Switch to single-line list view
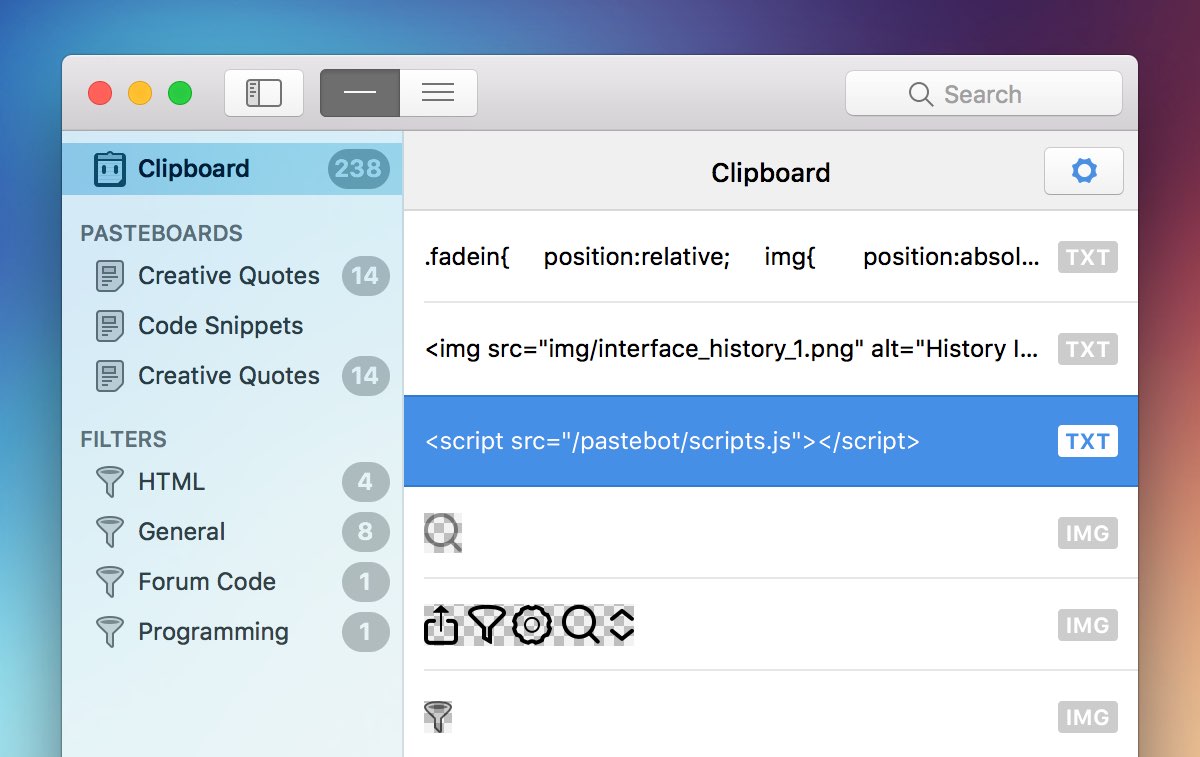The height and width of the screenshot is (757, 1200). click(x=360, y=94)
